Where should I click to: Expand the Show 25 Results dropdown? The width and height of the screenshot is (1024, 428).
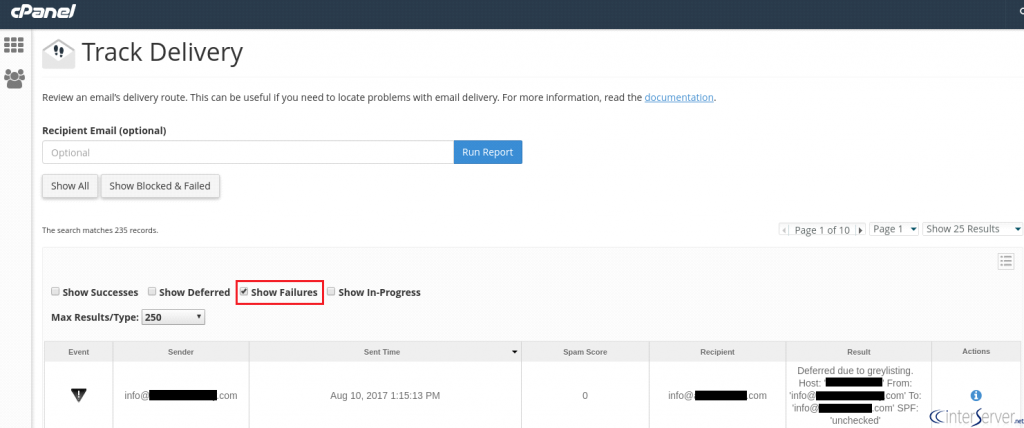pos(972,229)
